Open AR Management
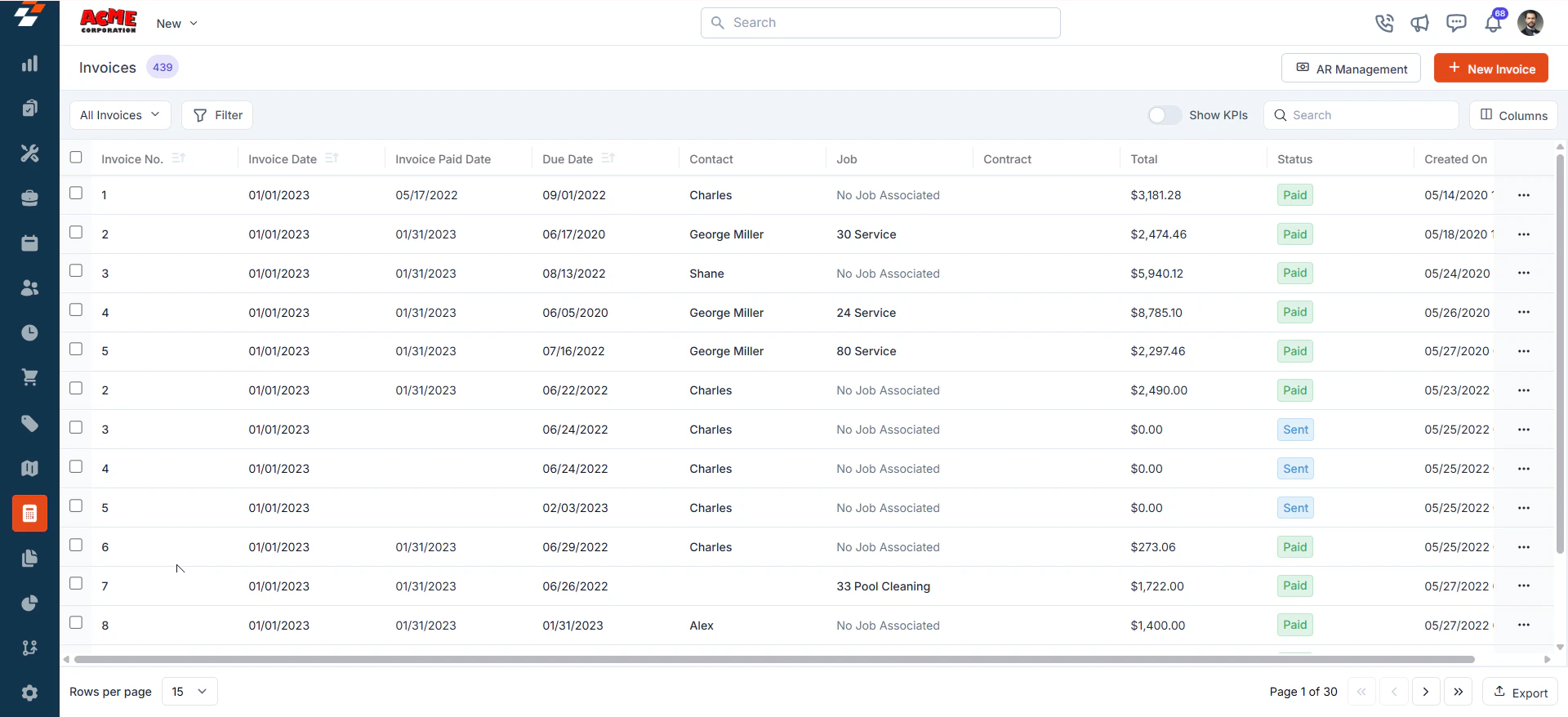 pos(1351,69)
